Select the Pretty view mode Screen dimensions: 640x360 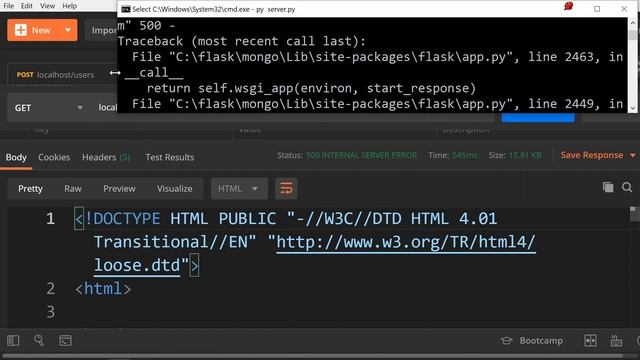[30, 189]
